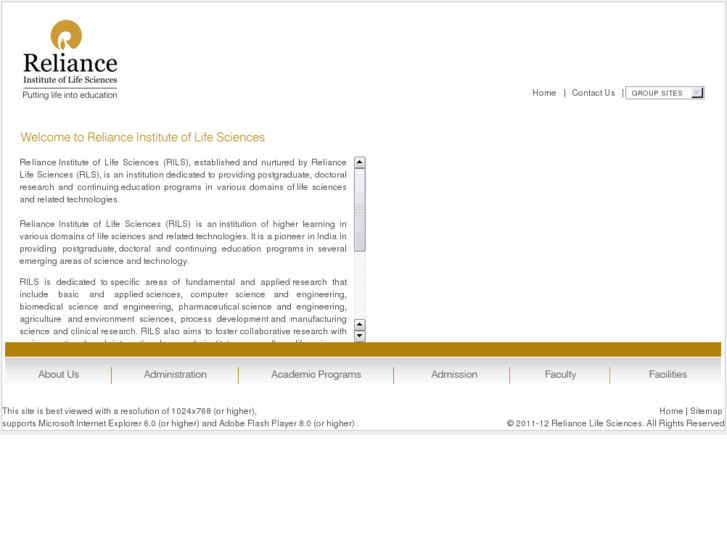The height and width of the screenshot is (545, 727).
Task: Open the About Us menu
Action: 58,374
